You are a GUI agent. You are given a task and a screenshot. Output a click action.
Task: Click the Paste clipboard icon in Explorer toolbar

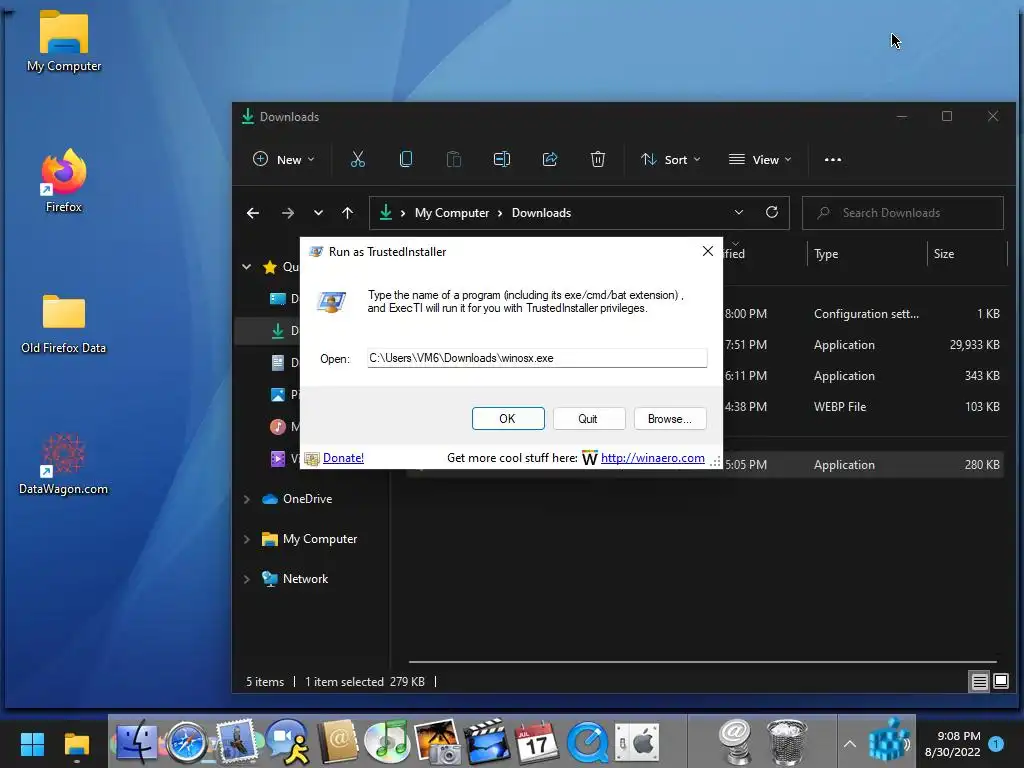[x=453, y=159]
